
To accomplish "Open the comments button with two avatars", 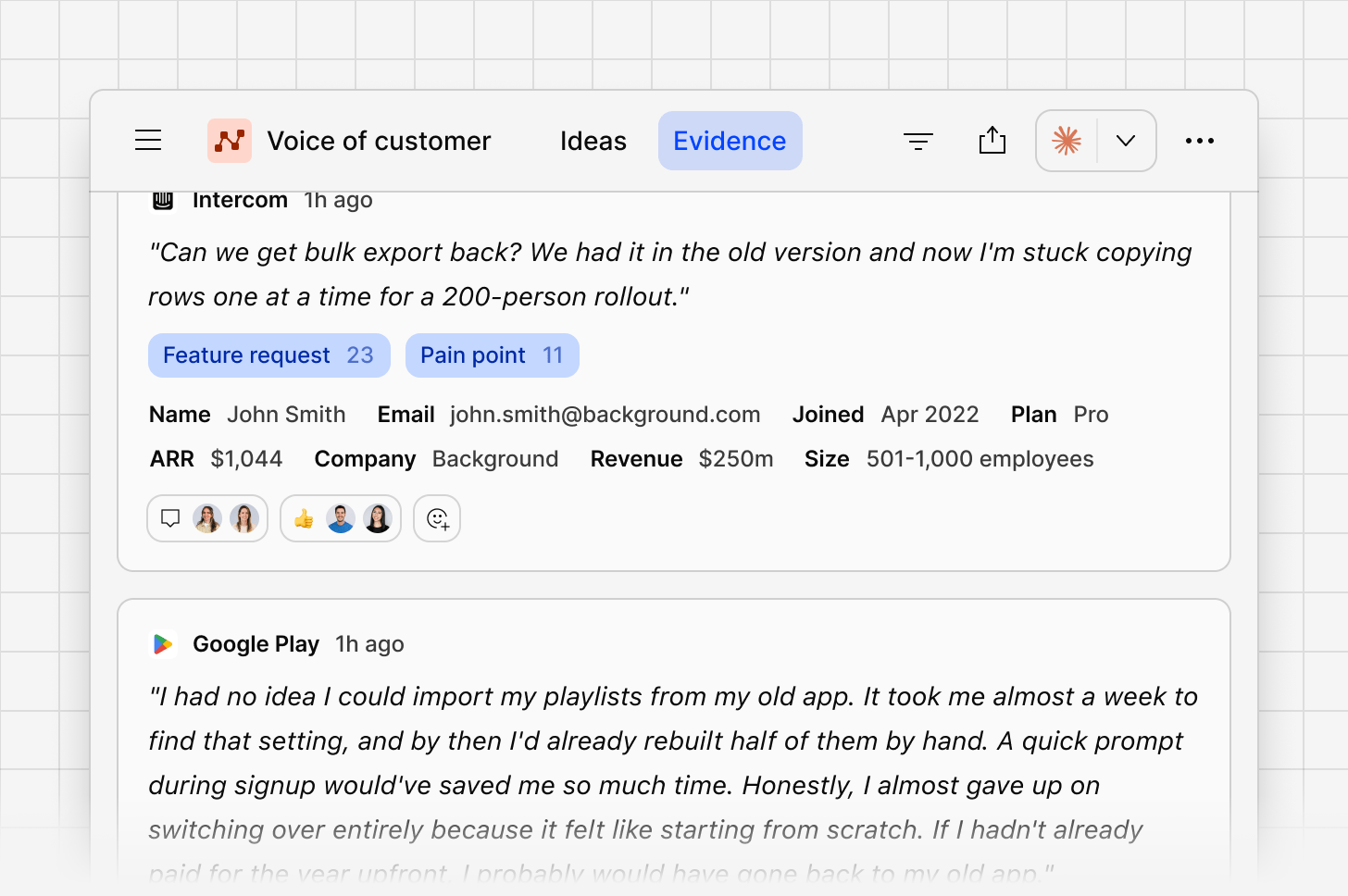I will 207,518.
